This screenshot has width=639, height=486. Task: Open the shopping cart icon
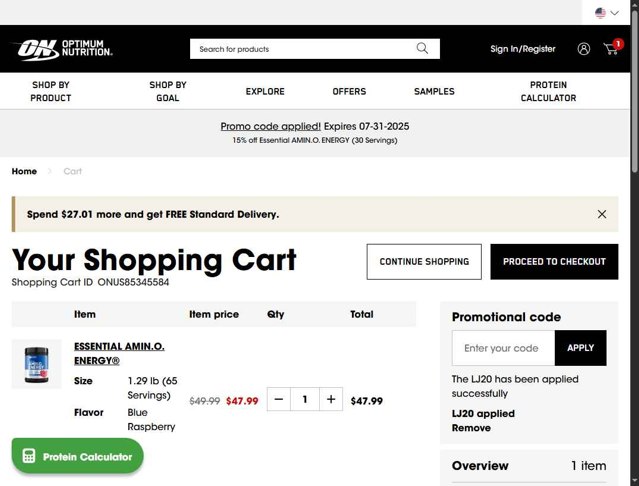pyautogui.click(x=611, y=48)
